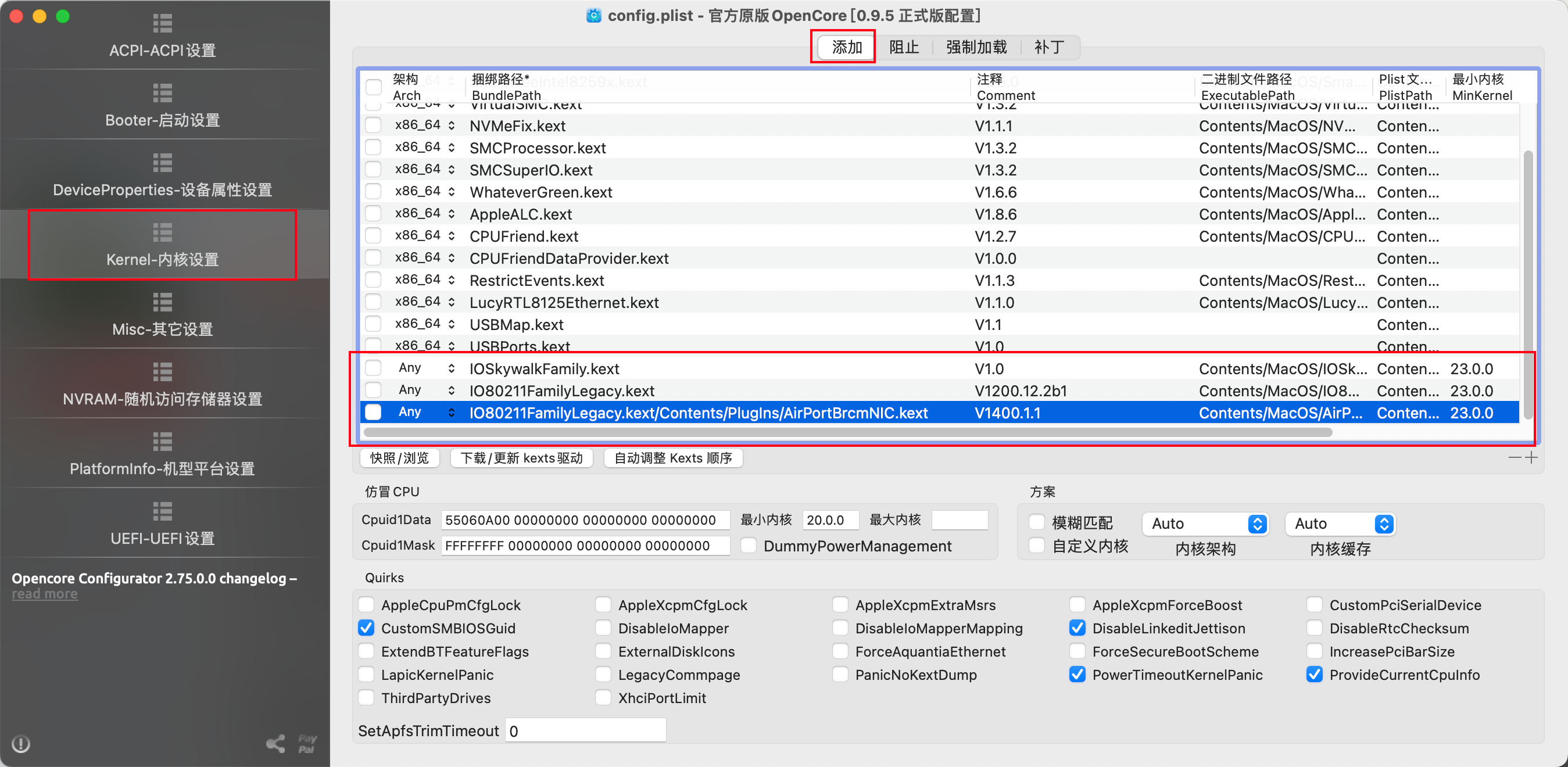Open the kernel cache Auto dropdown
The image size is (1568, 767).
(x=1340, y=524)
